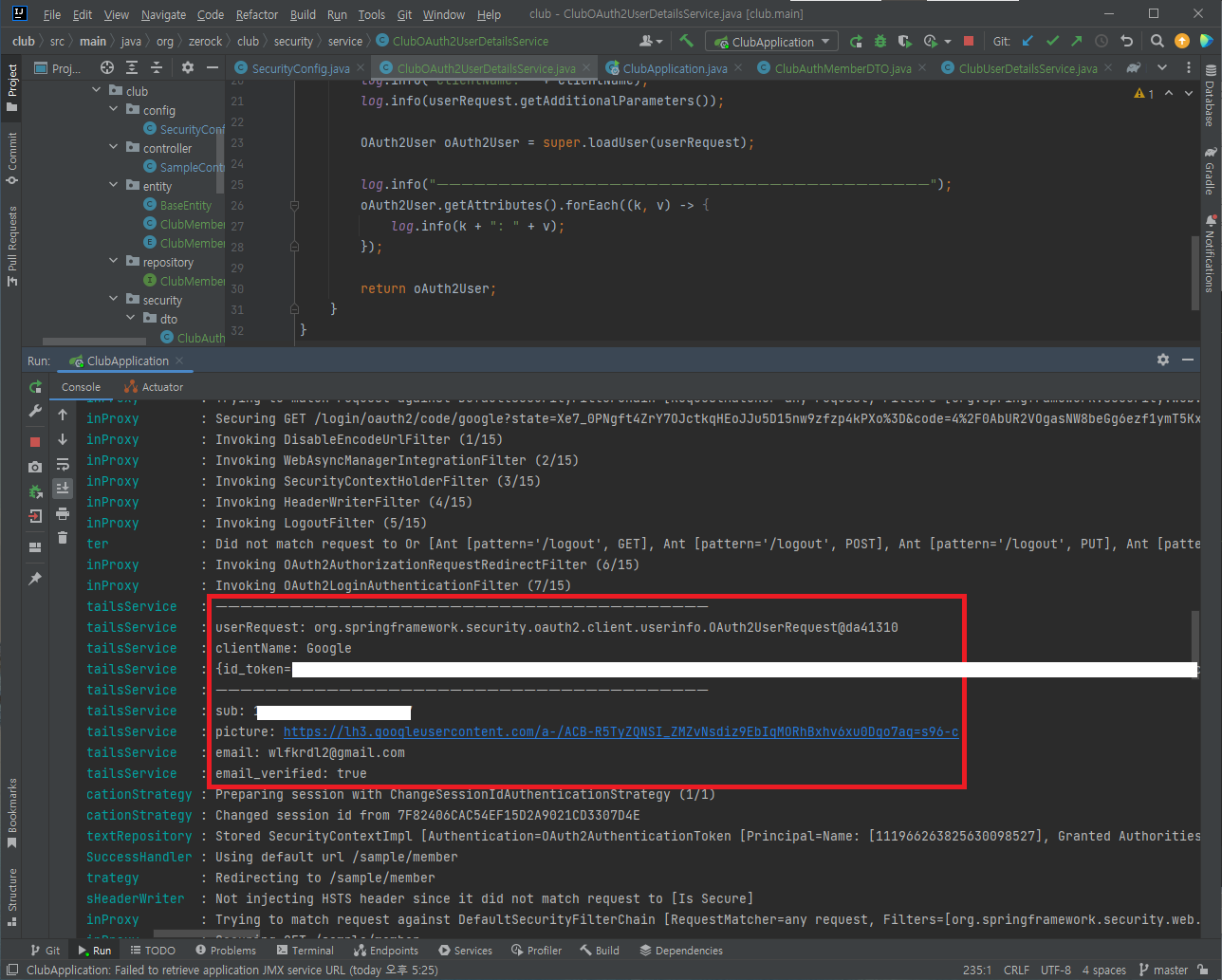Viewport: 1222px width, 980px height.
Task: Collapse the dto folder
Action: tap(131, 318)
